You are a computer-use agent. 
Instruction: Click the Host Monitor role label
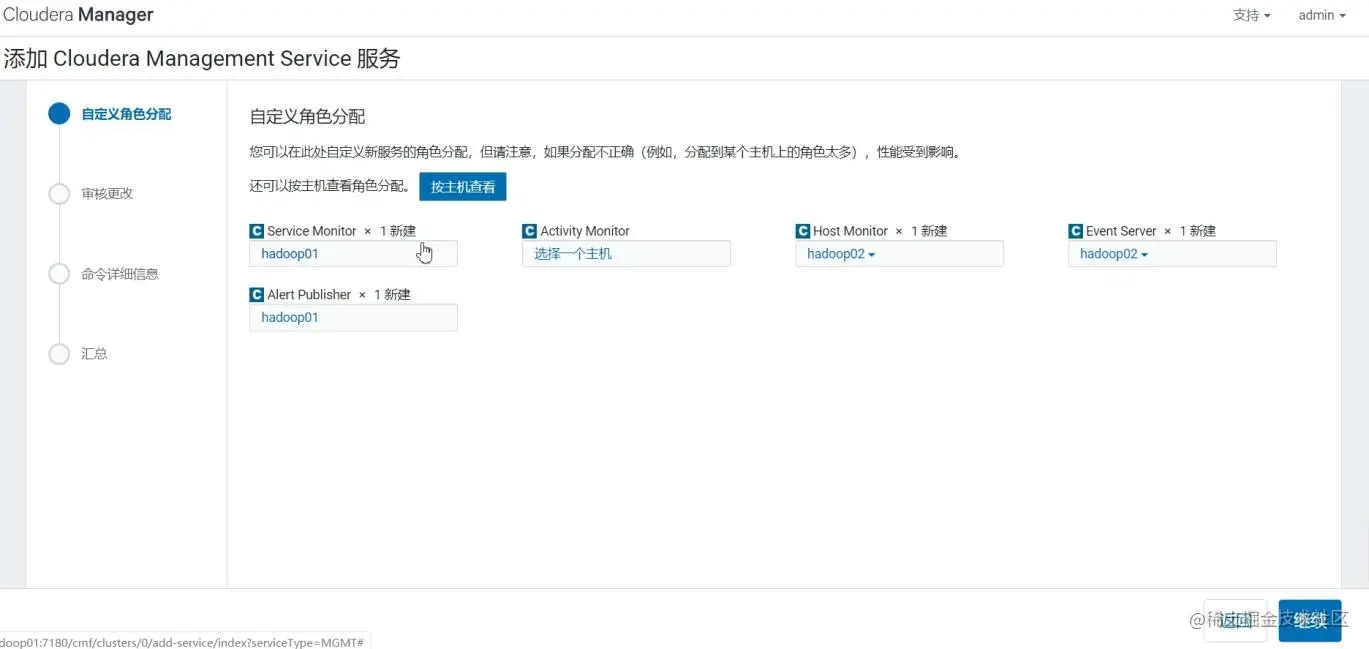(850, 231)
